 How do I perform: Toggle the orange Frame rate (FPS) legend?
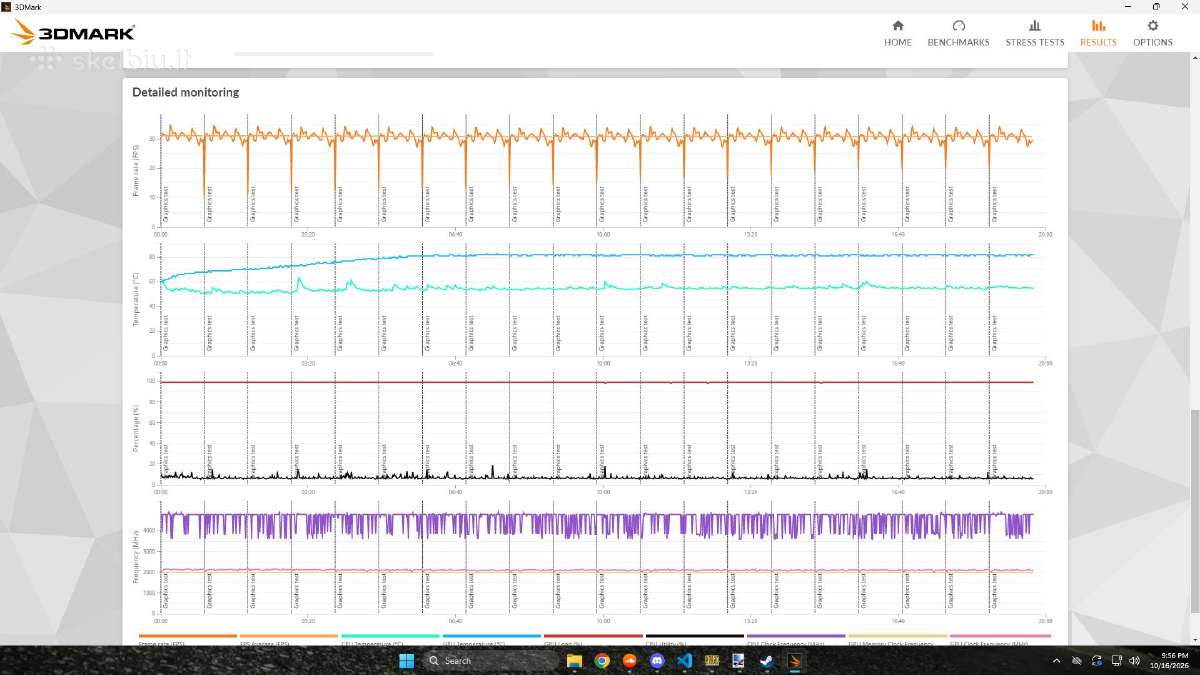click(x=188, y=640)
